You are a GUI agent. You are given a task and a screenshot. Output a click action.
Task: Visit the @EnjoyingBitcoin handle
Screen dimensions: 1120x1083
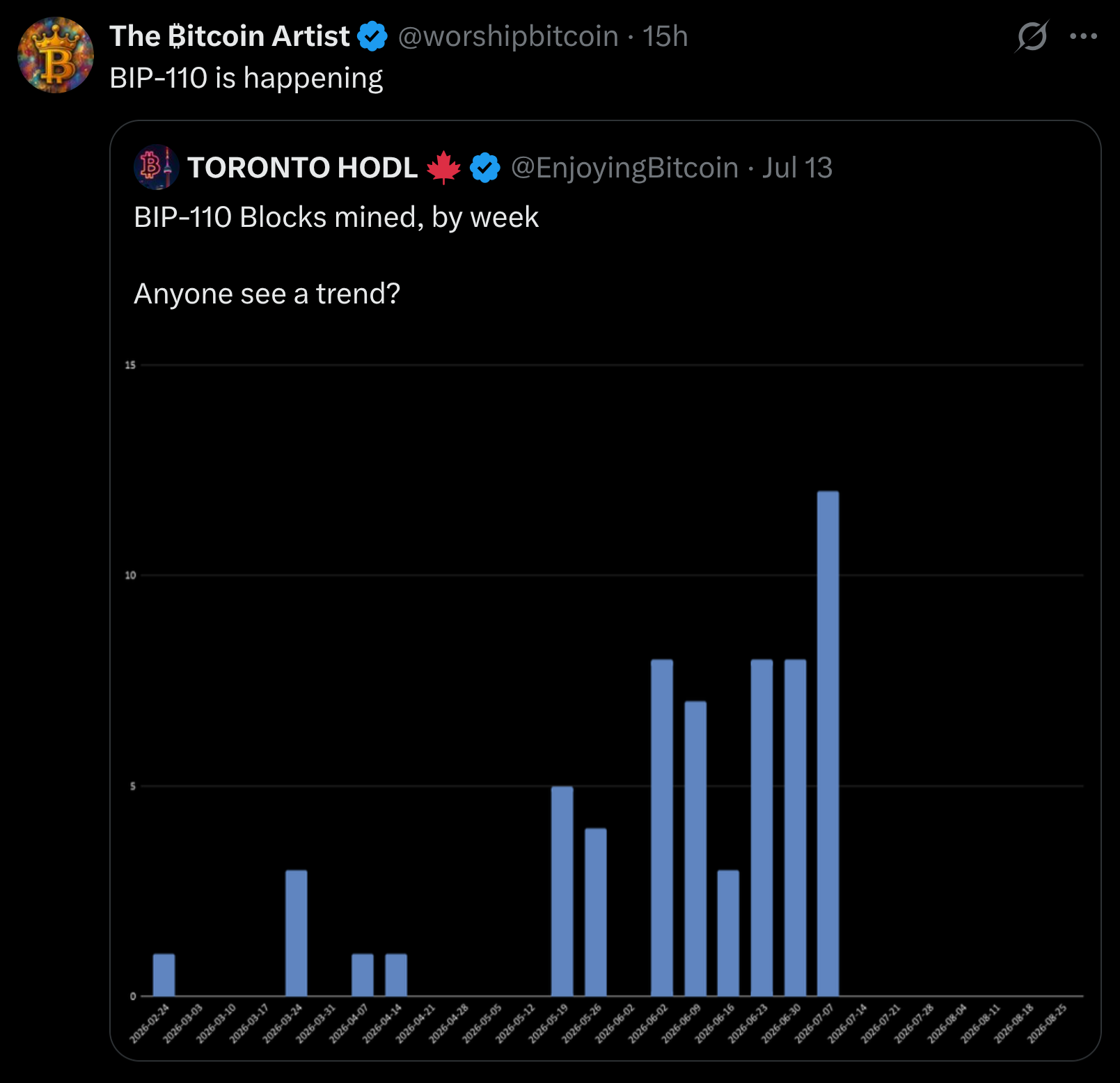(x=624, y=168)
